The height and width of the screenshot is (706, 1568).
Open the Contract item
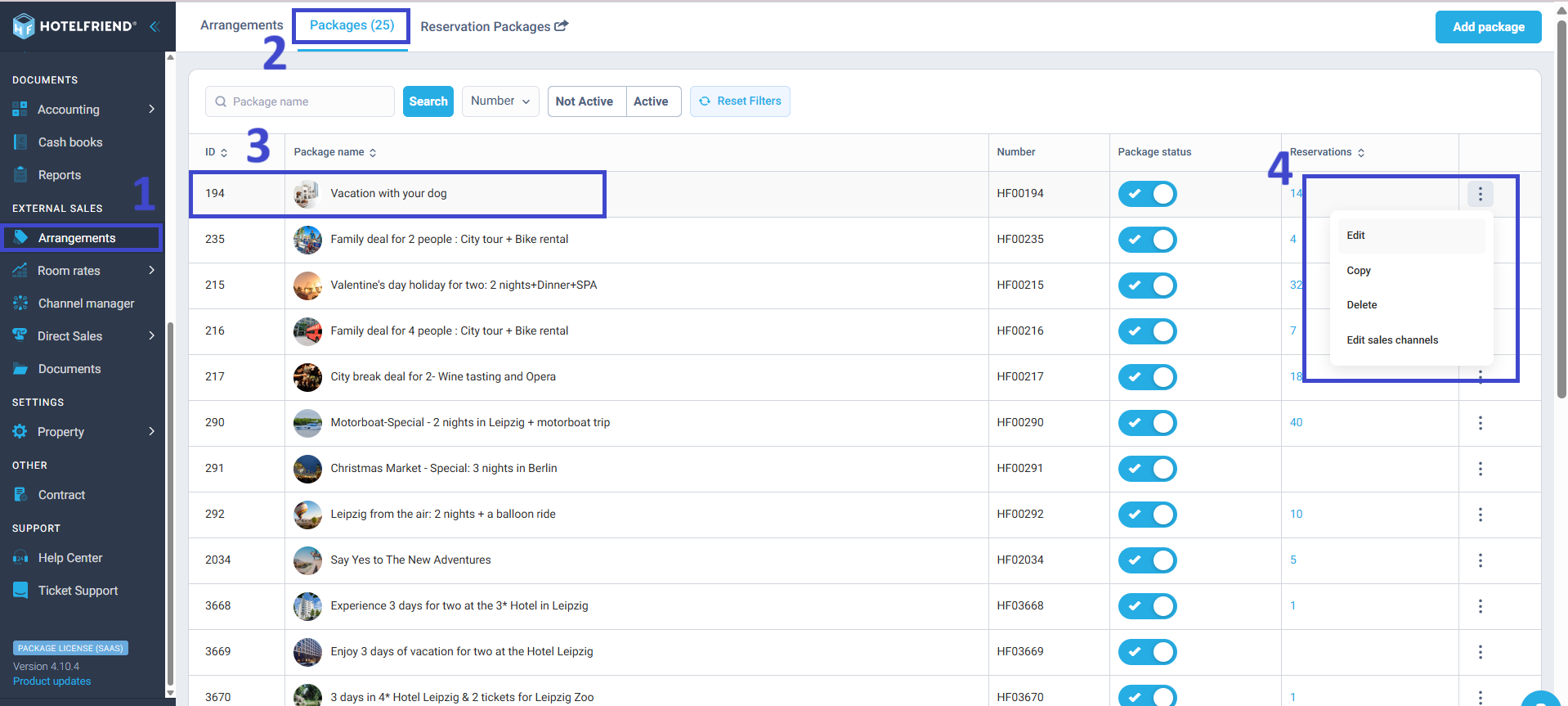click(x=61, y=495)
